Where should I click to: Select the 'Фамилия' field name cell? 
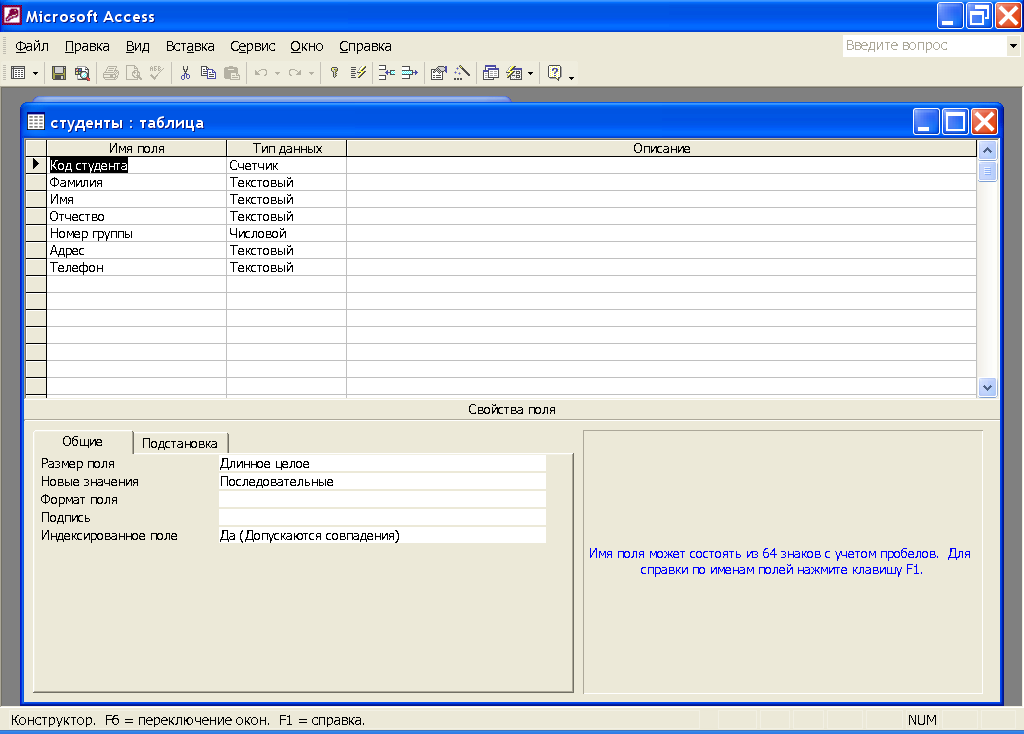click(136, 182)
